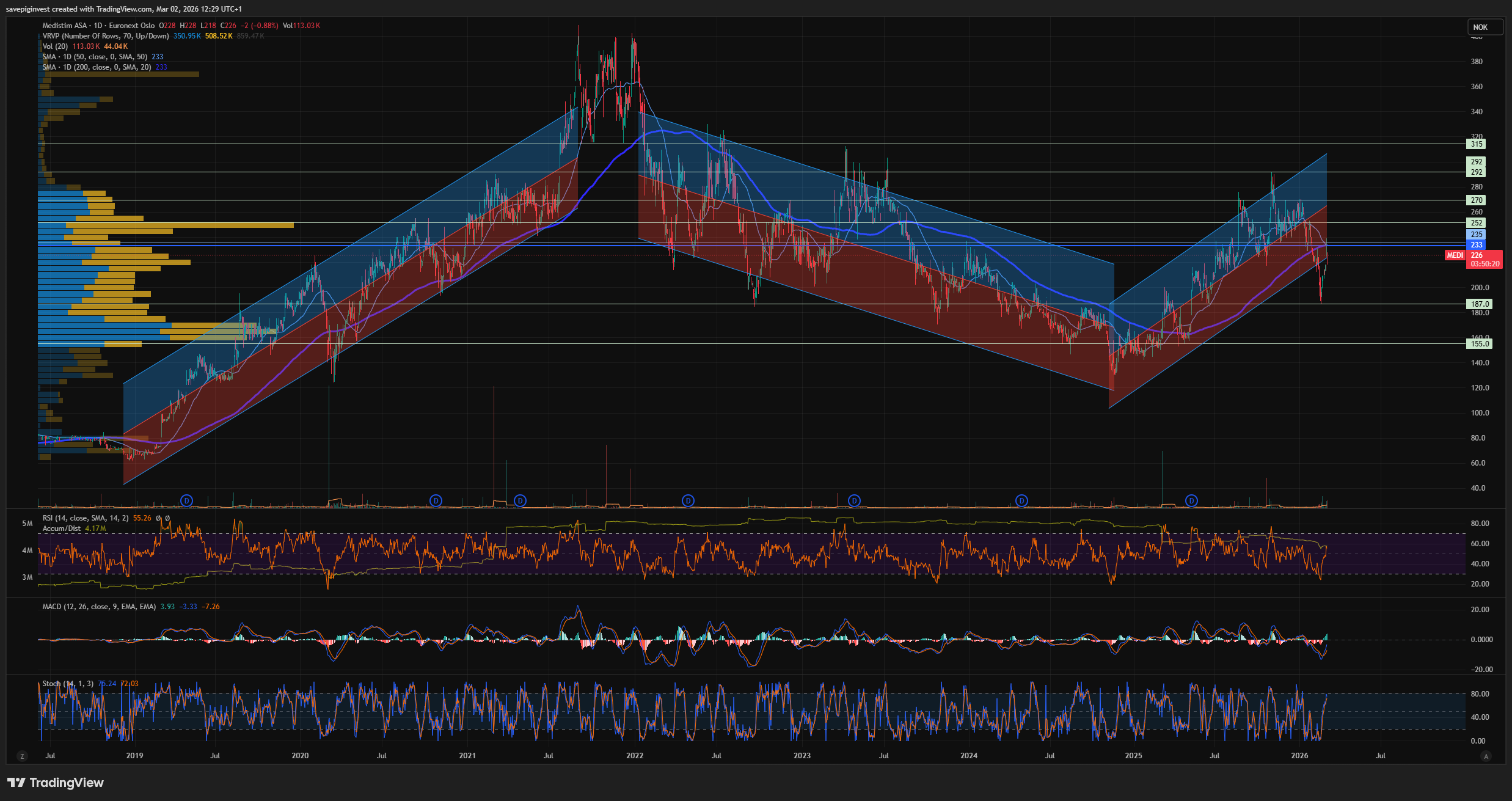Click the dividend marker near early 2019

187,500
